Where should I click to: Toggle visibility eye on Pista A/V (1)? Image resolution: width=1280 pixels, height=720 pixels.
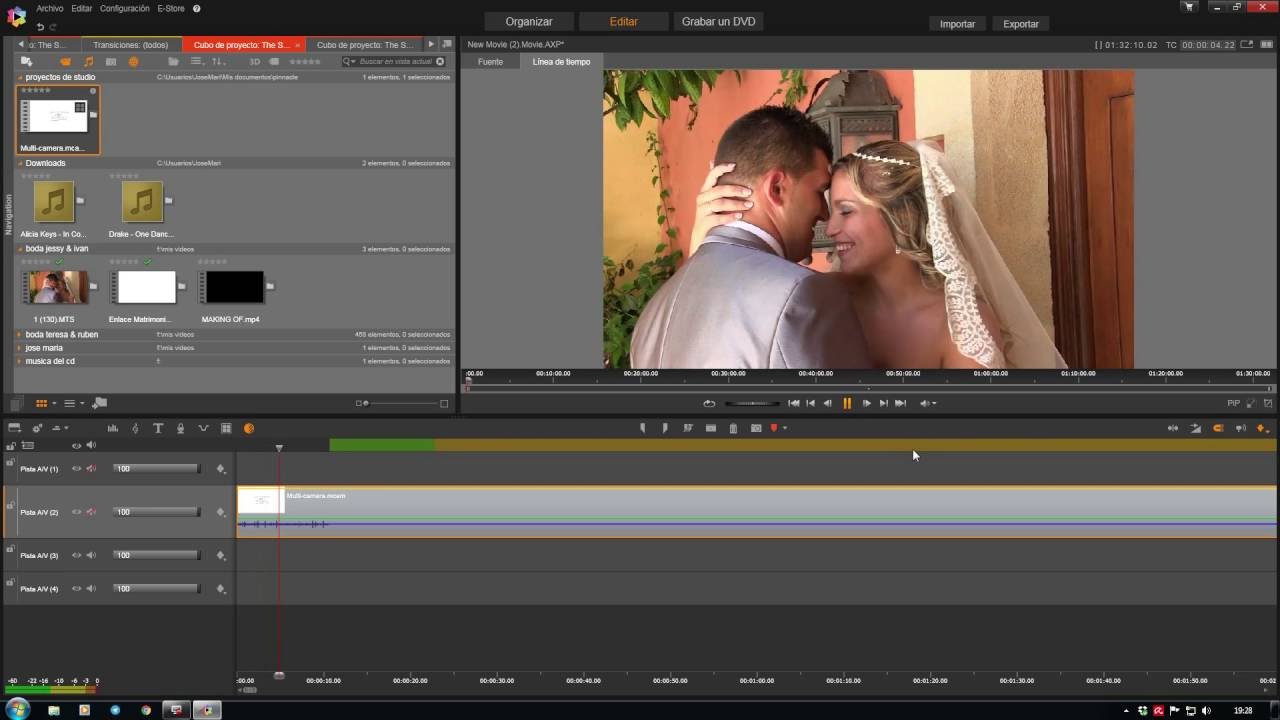click(x=76, y=468)
